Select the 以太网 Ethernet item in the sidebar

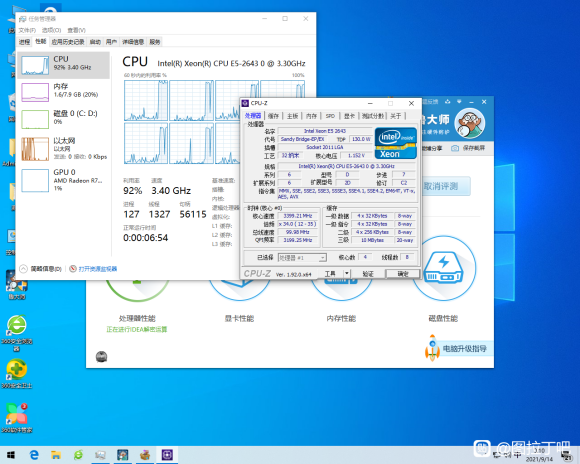click(x=64, y=149)
